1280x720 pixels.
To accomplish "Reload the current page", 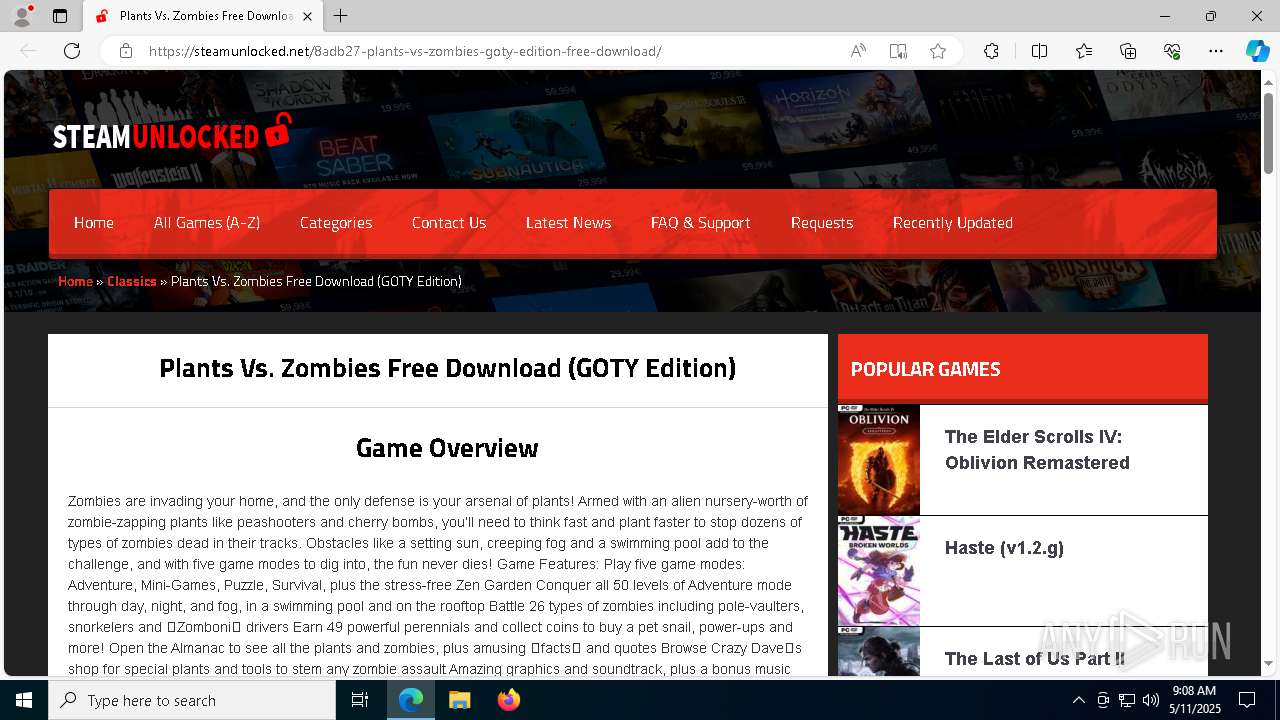I will 72,51.
